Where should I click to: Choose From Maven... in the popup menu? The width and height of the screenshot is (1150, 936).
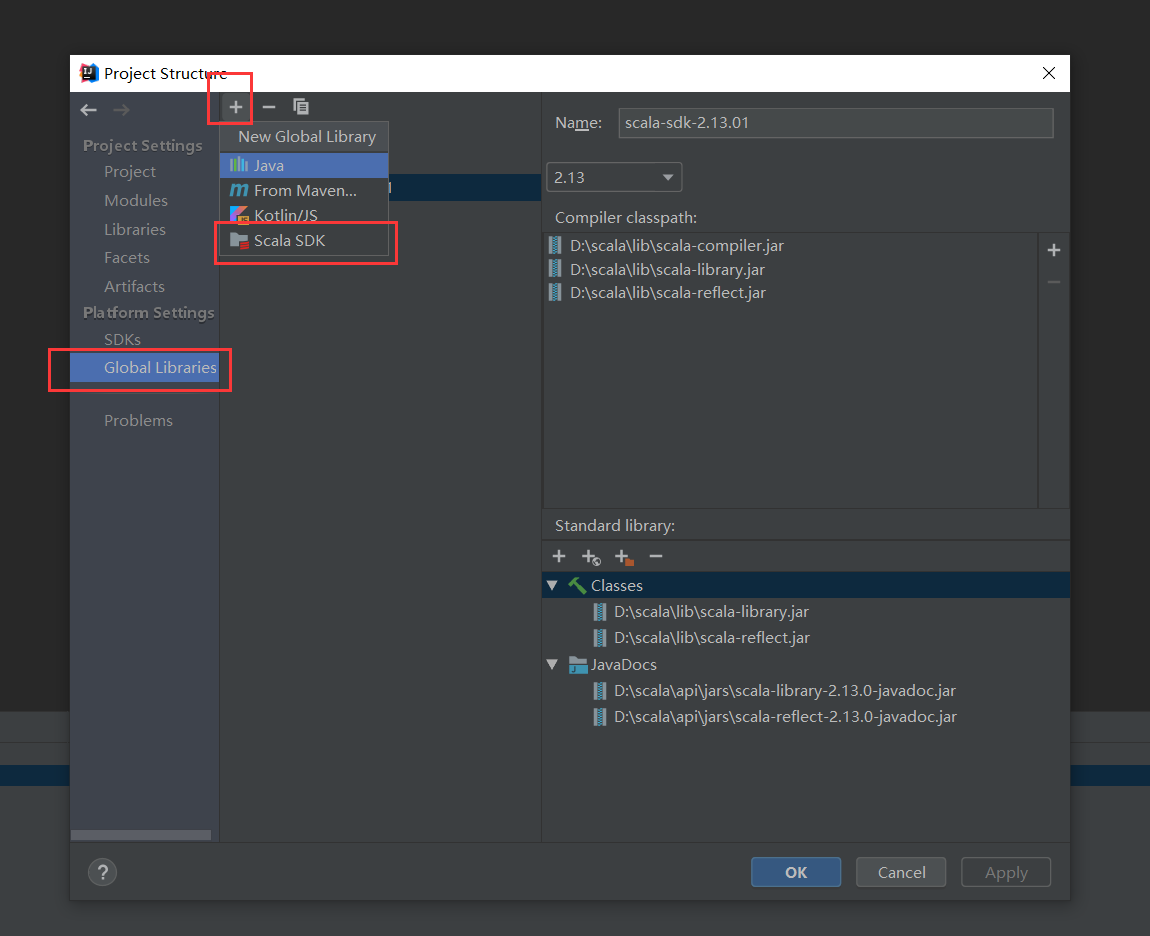[304, 190]
